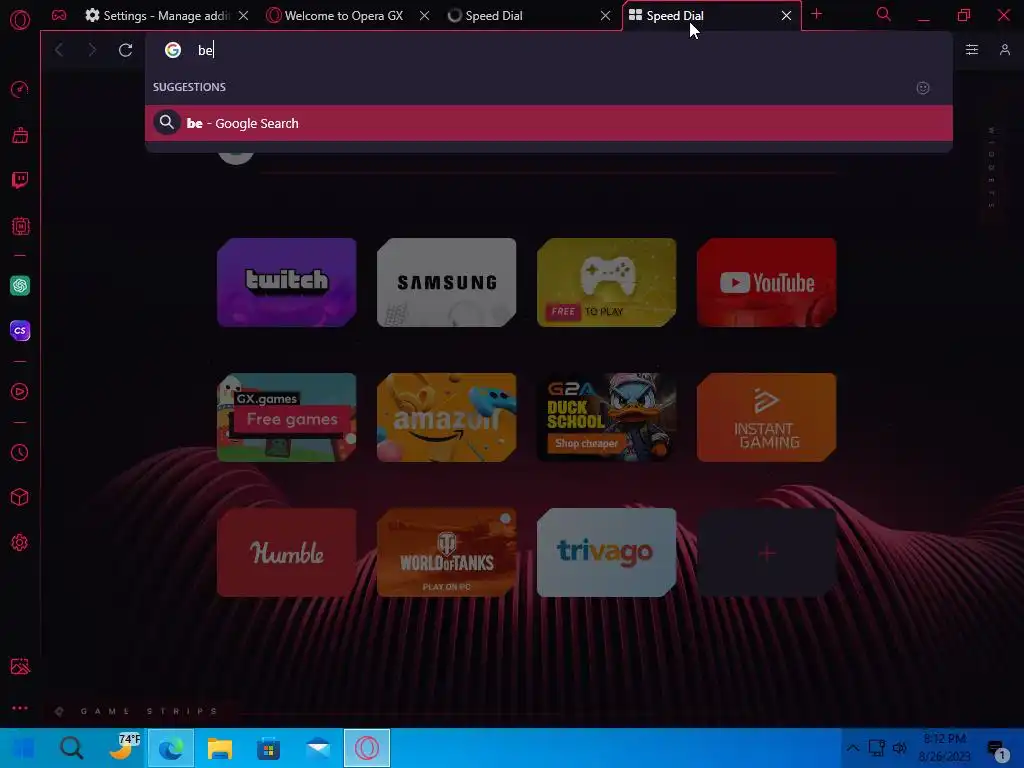Open Microsoft Store from taskbar

click(x=268, y=748)
